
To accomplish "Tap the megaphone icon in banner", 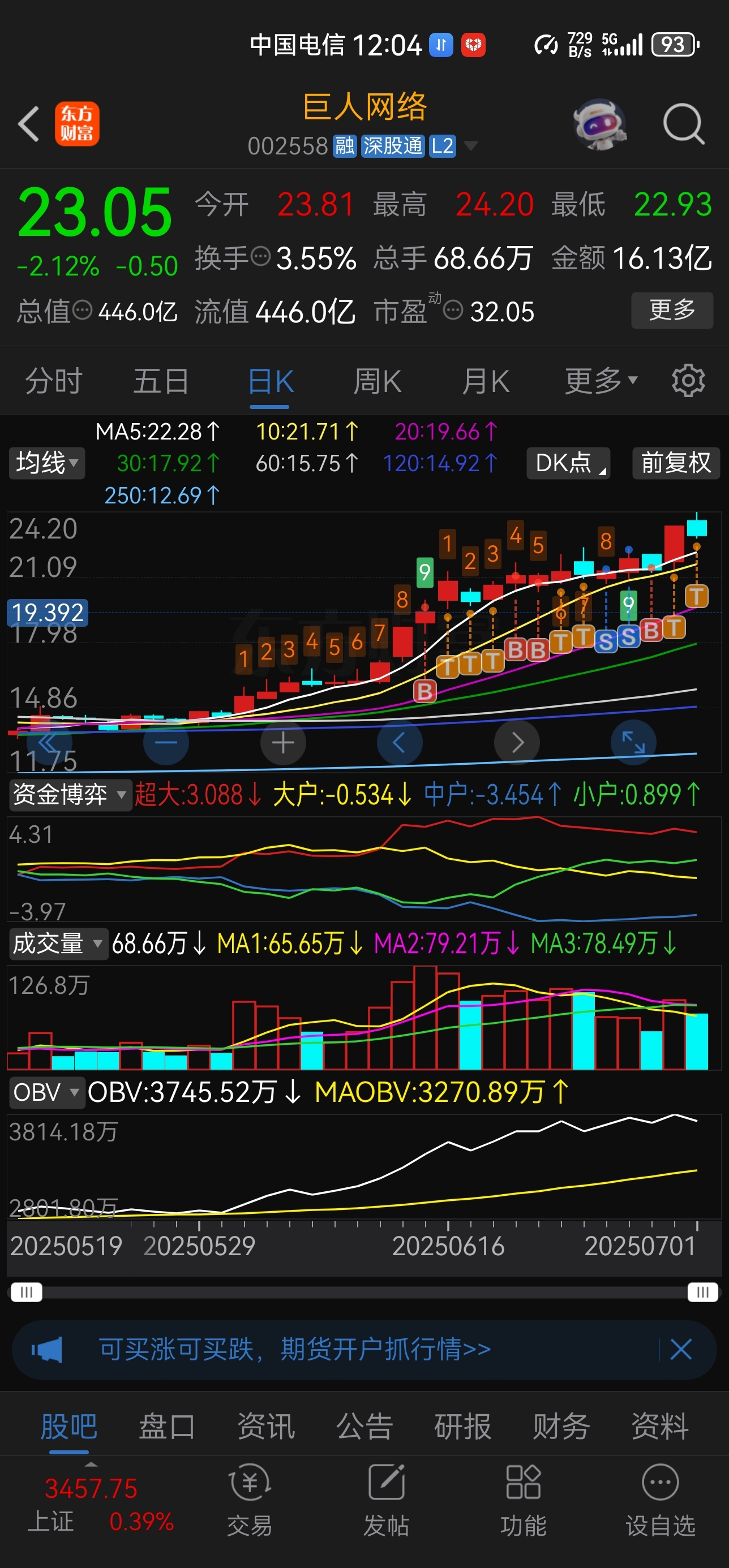I will click(47, 1350).
